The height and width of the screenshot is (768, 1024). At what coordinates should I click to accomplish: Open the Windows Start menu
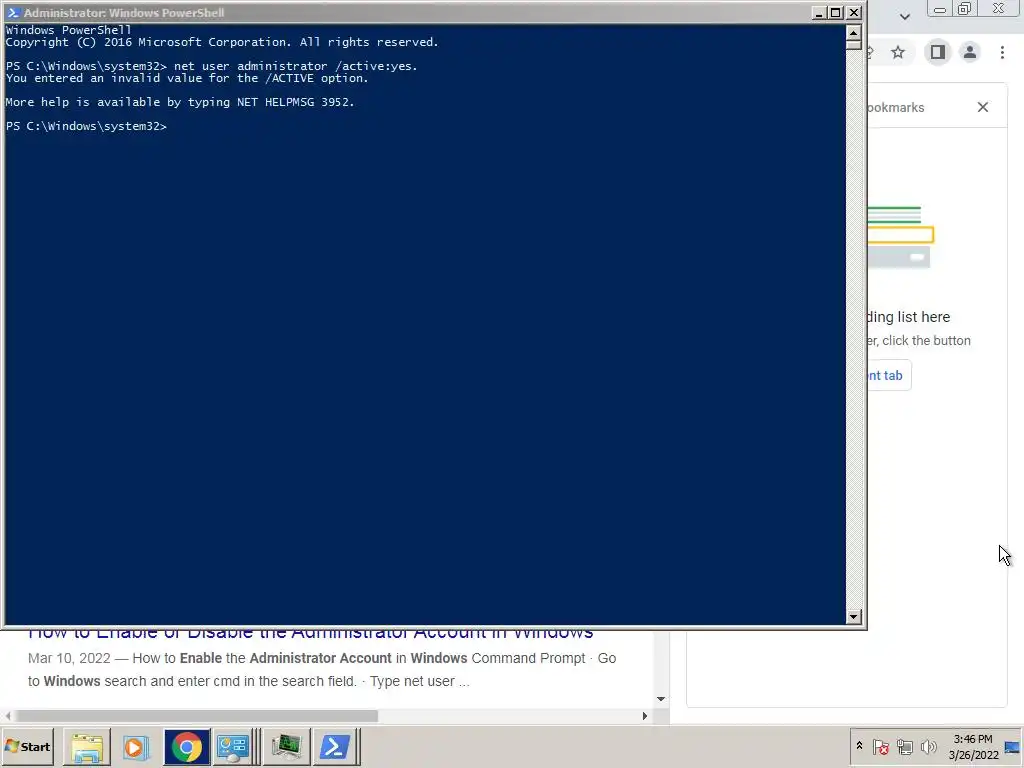pos(27,746)
